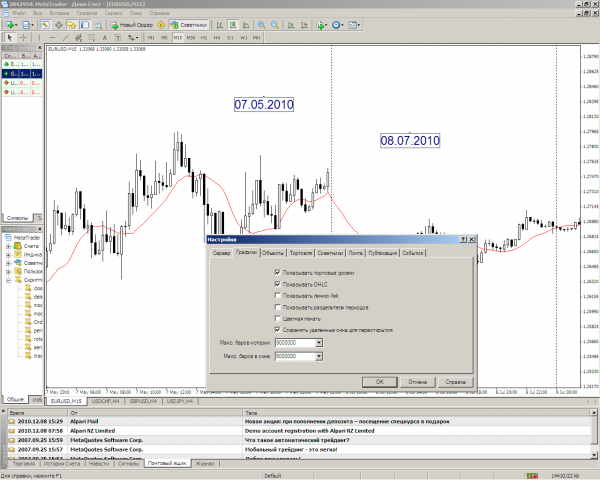600x480 pixels.
Task: Open message Что такое автоматический трейдинг?
Action: [x=299, y=440]
